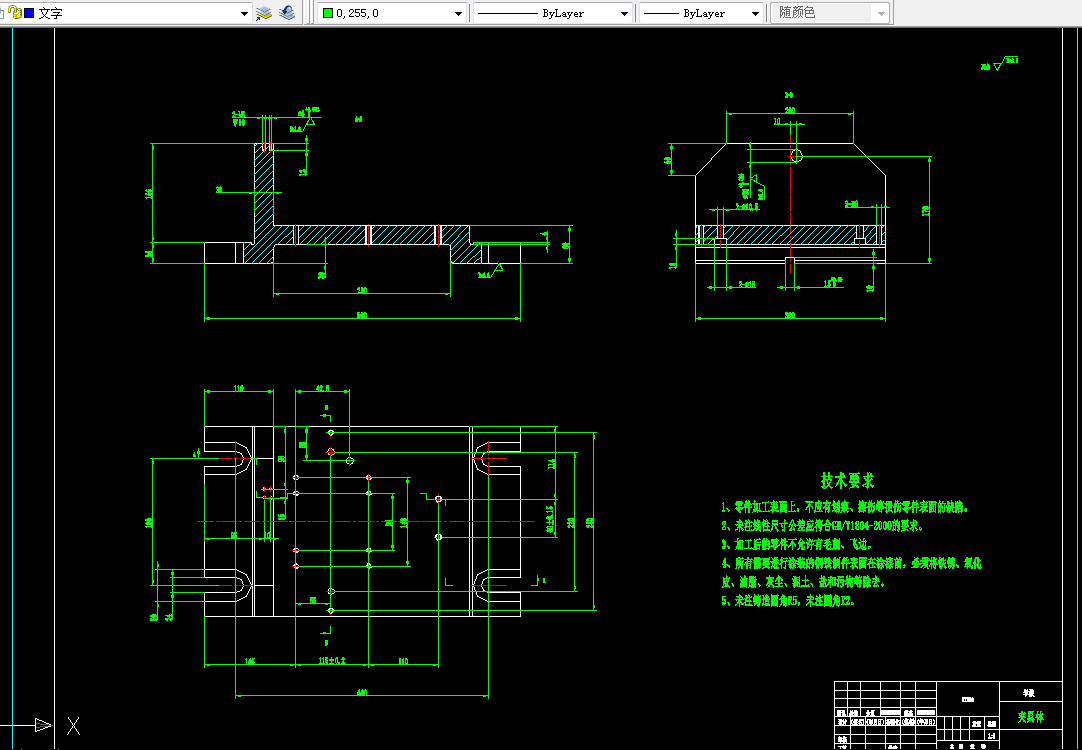Select the 技术要求 heading text

pyautogui.click(x=848, y=481)
